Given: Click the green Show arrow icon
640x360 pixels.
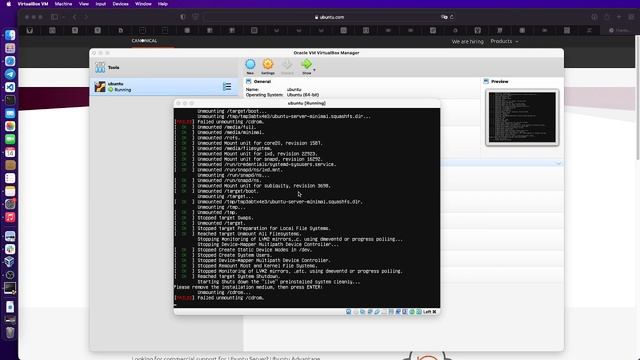Looking at the screenshot, I should point(306,64).
